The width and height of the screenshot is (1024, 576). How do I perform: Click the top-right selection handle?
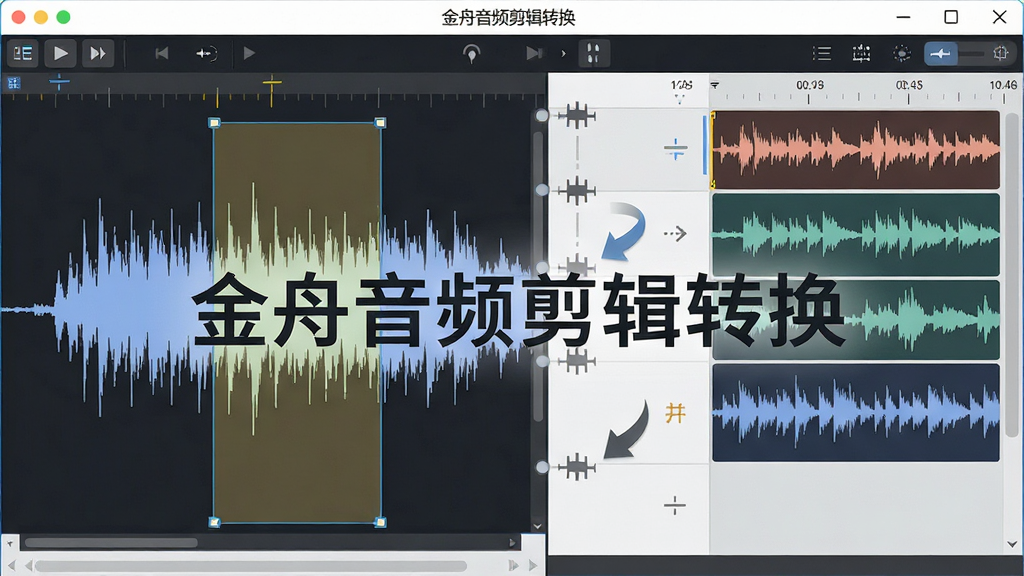tap(380, 123)
